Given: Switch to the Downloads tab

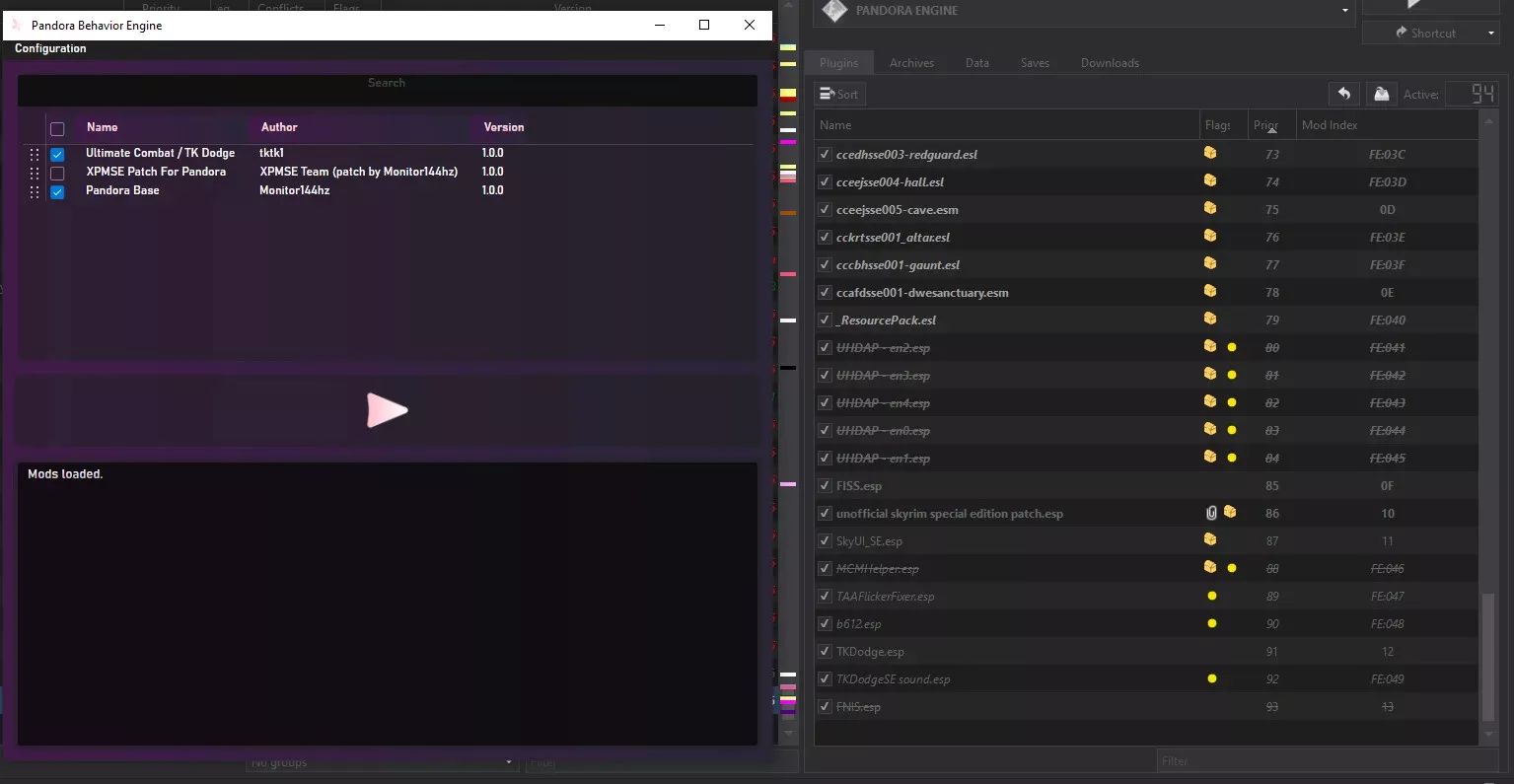Looking at the screenshot, I should 1110,63.
